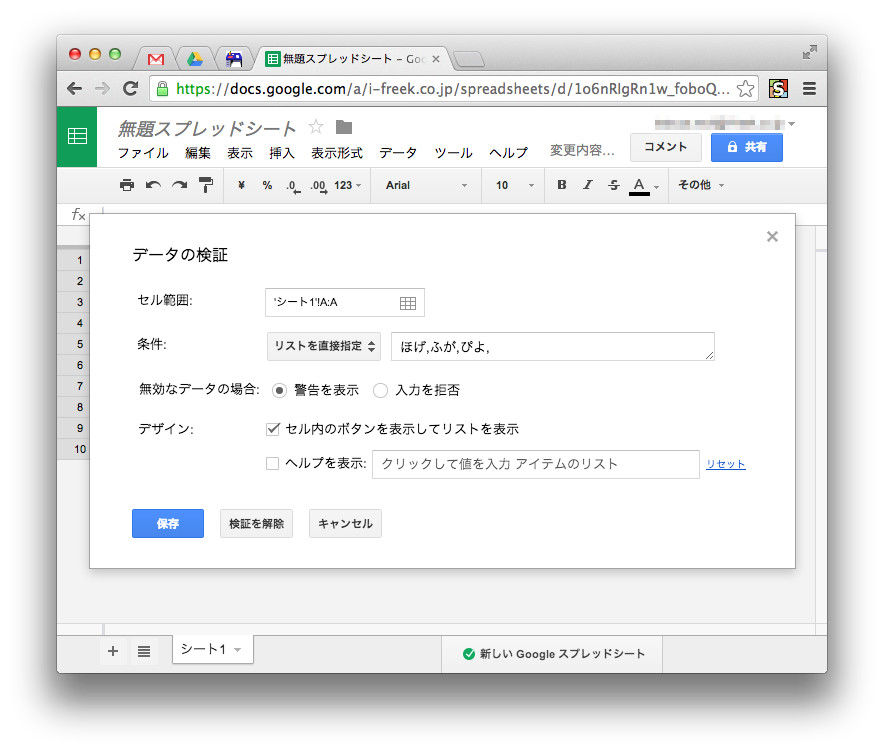This screenshot has height=752, width=884.
Task: Uncheck セル内のボタンを表示してリストを表示
Action: pyautogui.click(x=273, y=428)
